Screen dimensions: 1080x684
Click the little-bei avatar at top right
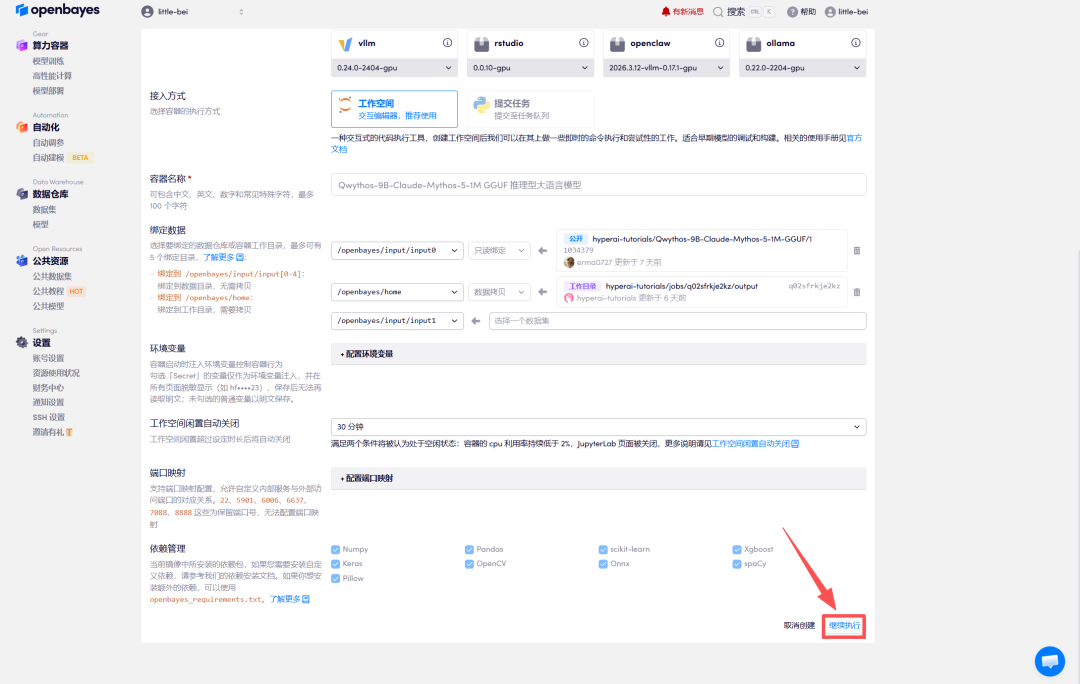coord(830,12)
